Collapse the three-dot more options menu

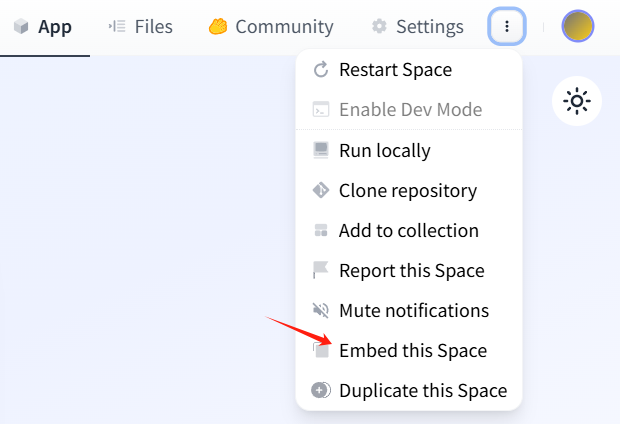tap(507, 27)
